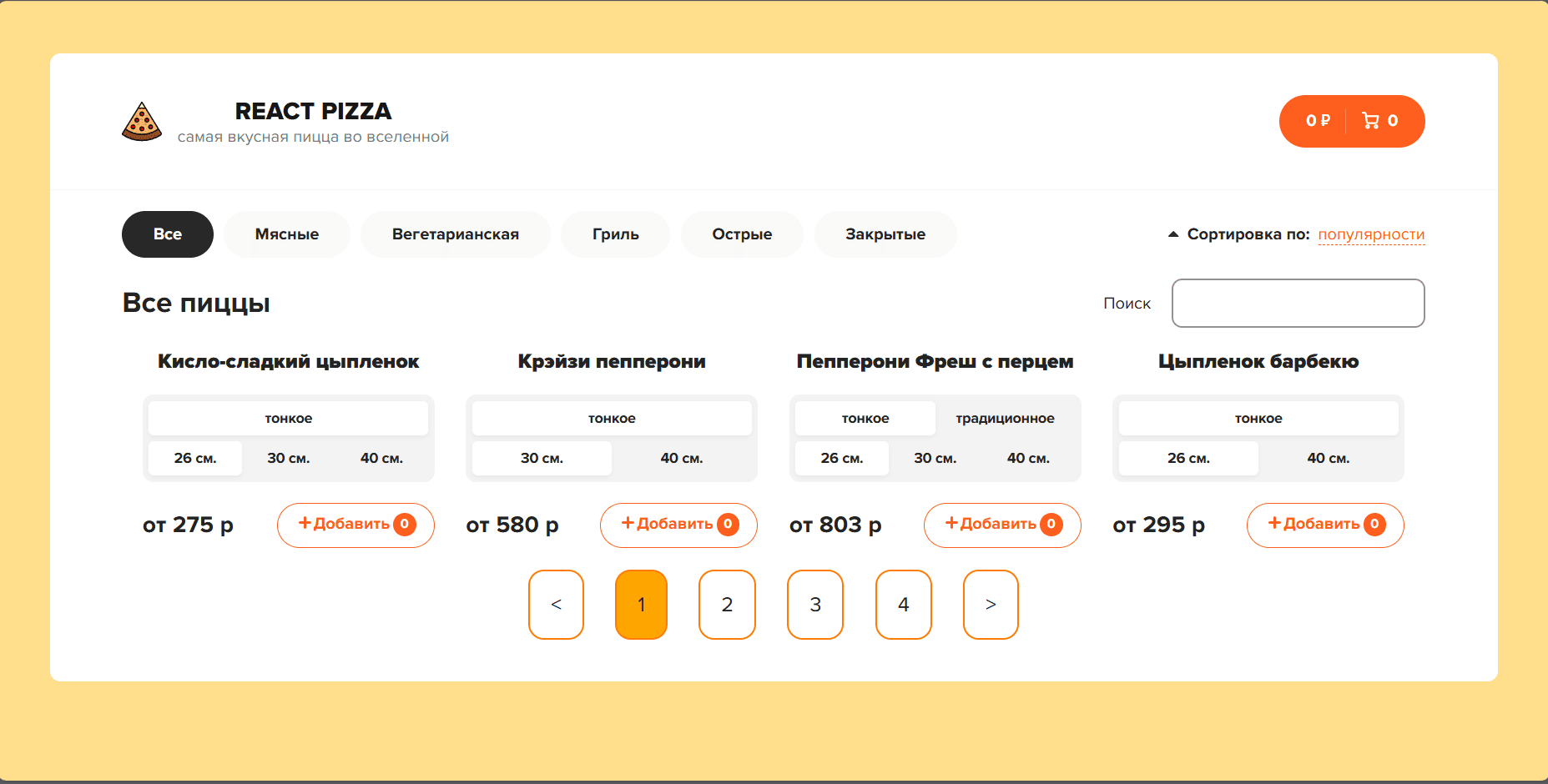
Task: Switch to the Мясные category
Action: (x=286, y=234)
